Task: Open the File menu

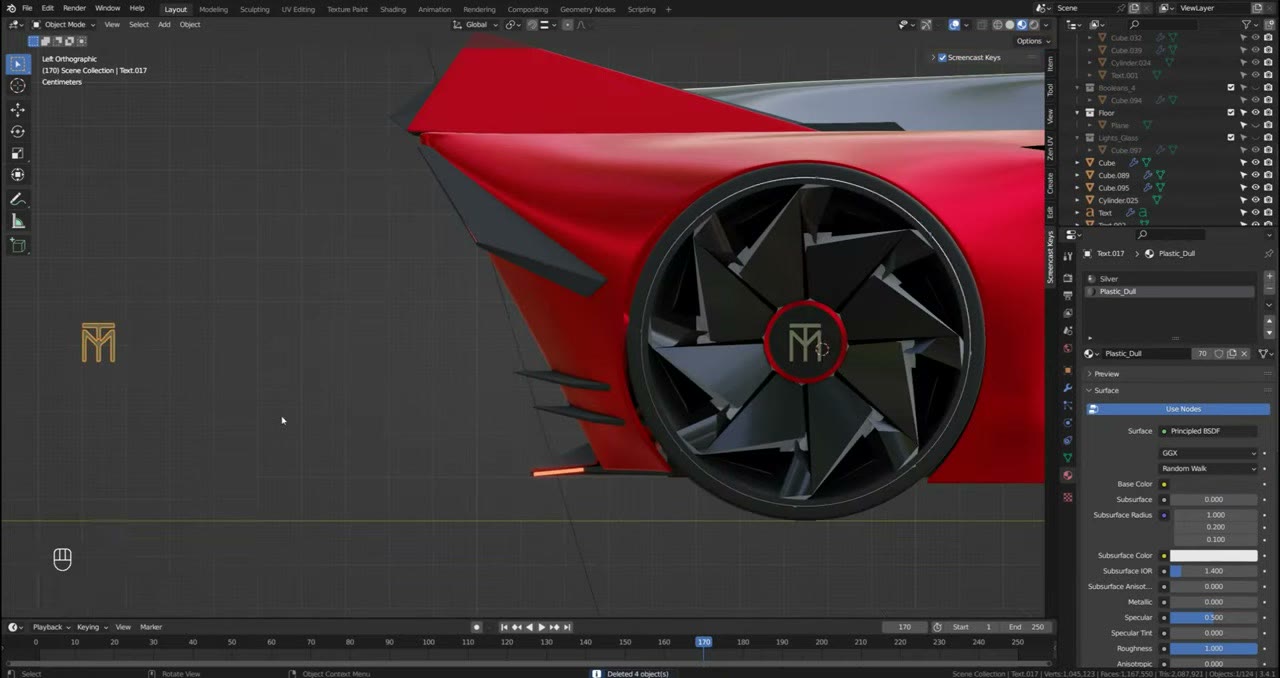Action: coord(27,8)
